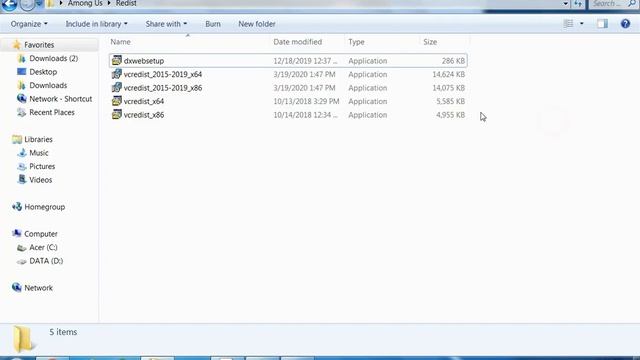Viewport: 640px width, 360px height.
Task: Sort by the Date modified column
Action: coord(298,42)
